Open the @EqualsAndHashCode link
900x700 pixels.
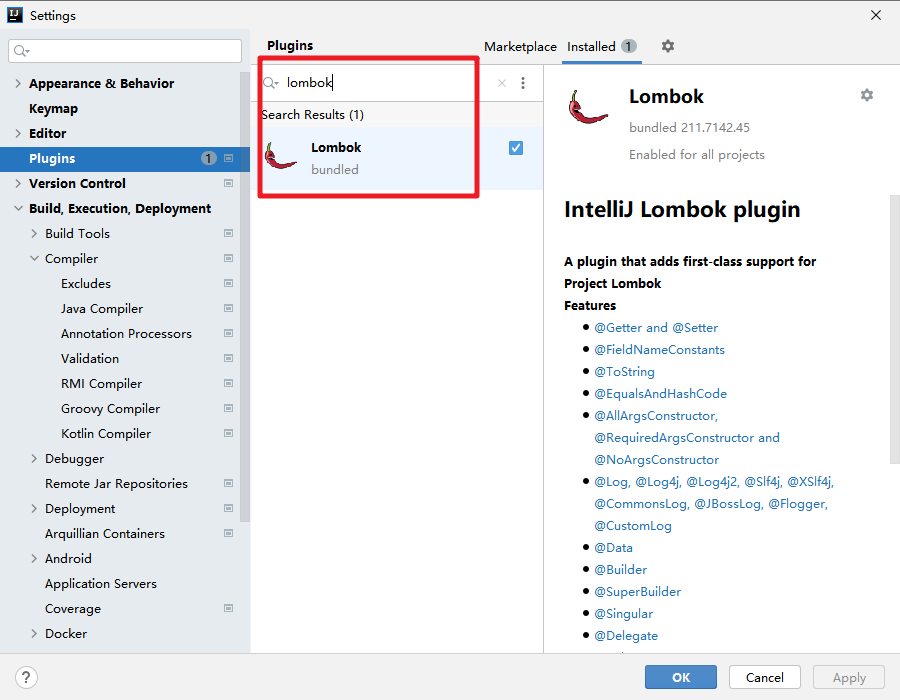point(661,394)
